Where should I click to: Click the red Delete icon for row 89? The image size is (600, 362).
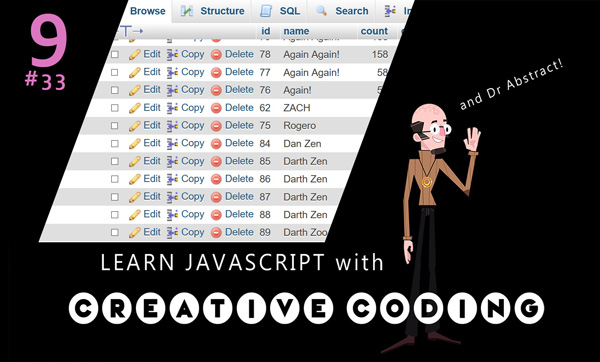[216, 232]
